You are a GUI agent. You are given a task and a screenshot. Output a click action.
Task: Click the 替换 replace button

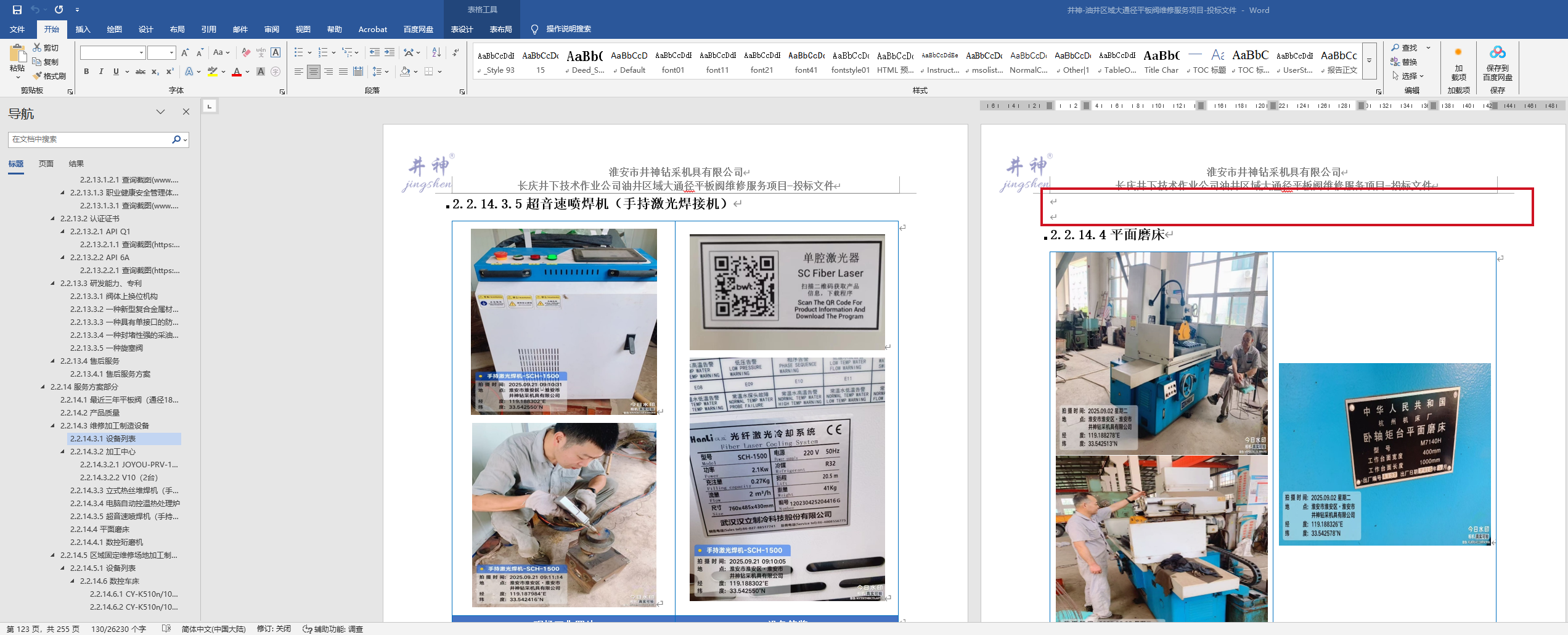pos(1404,62)
